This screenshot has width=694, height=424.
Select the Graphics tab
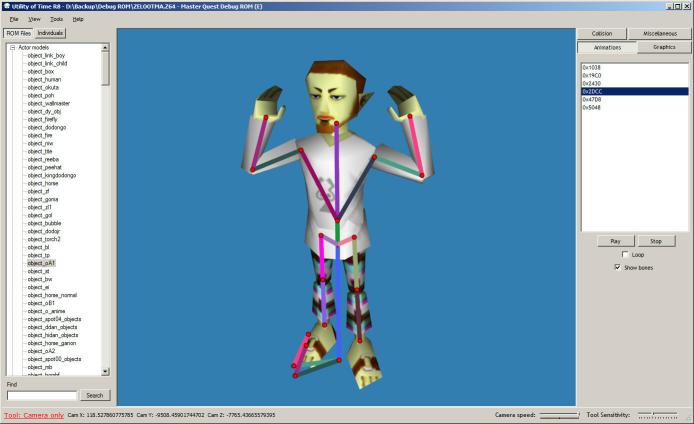[664, 47]
